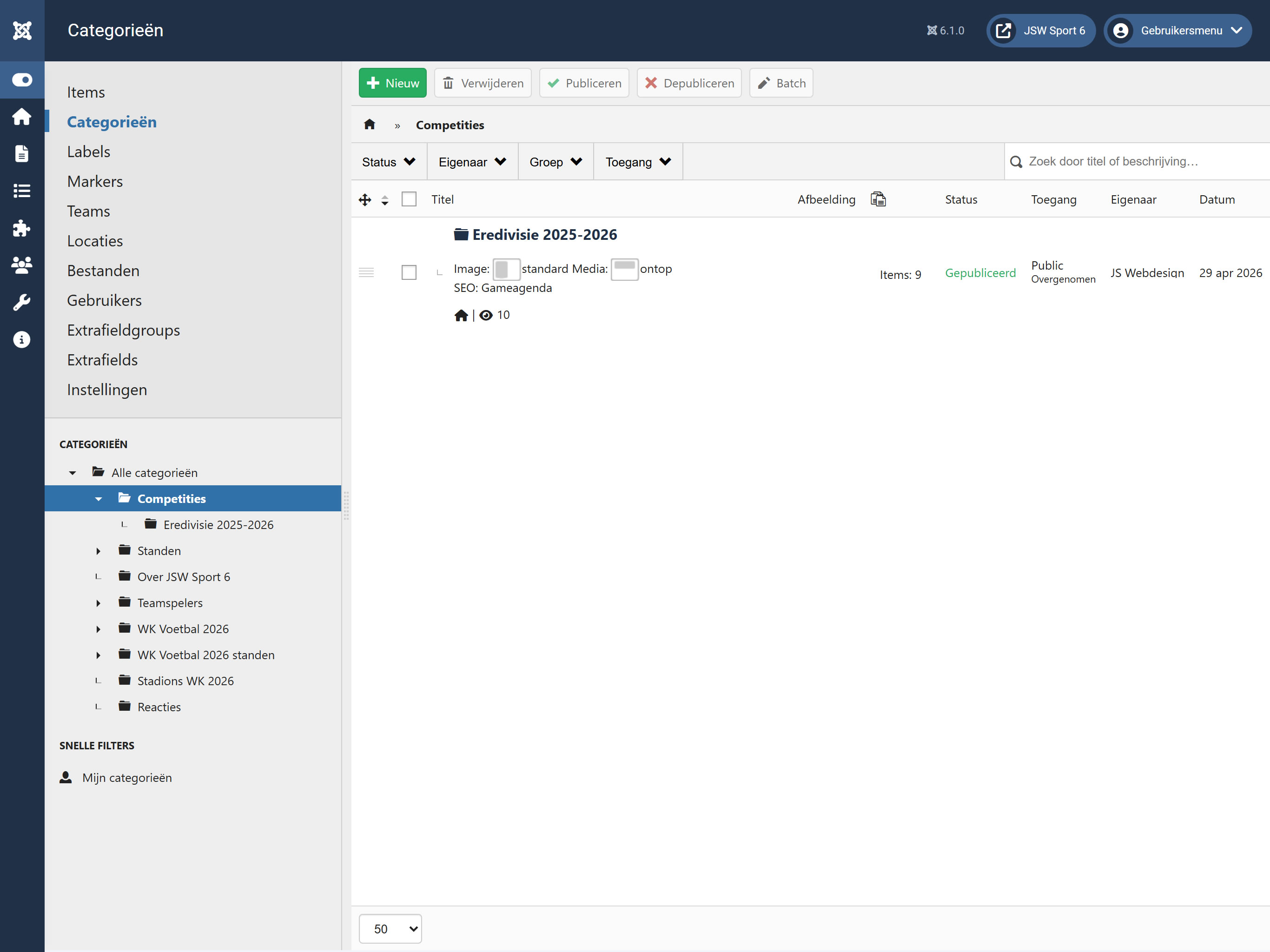The image size is (1270, 952).
Task: Click the Joomla 6.1.0 version indicator
Action: click(945, 30)
